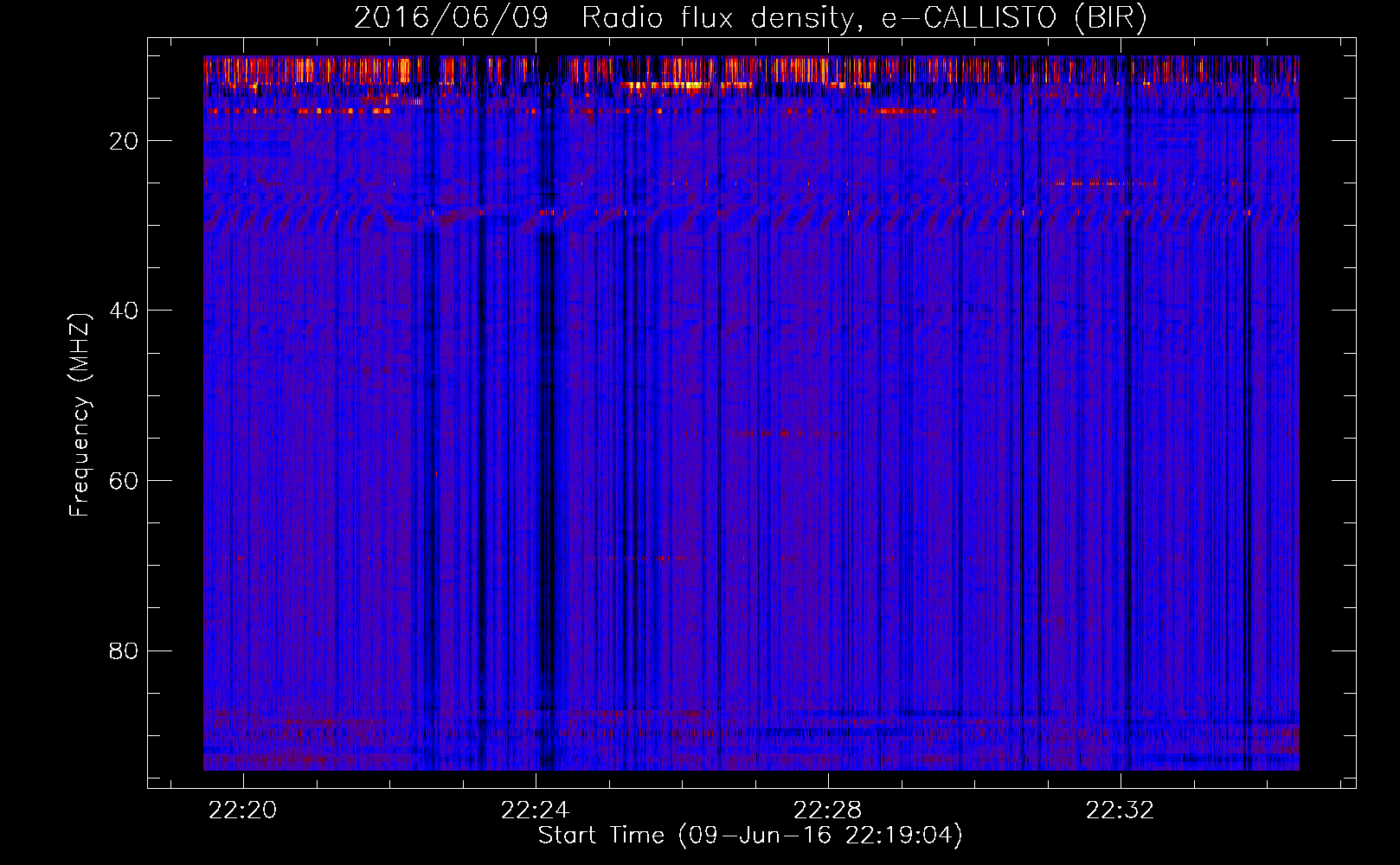Viewport: 1400px width, 865px height.
Task: Click the time tick label '22:32'
Action: point(1121,810)
